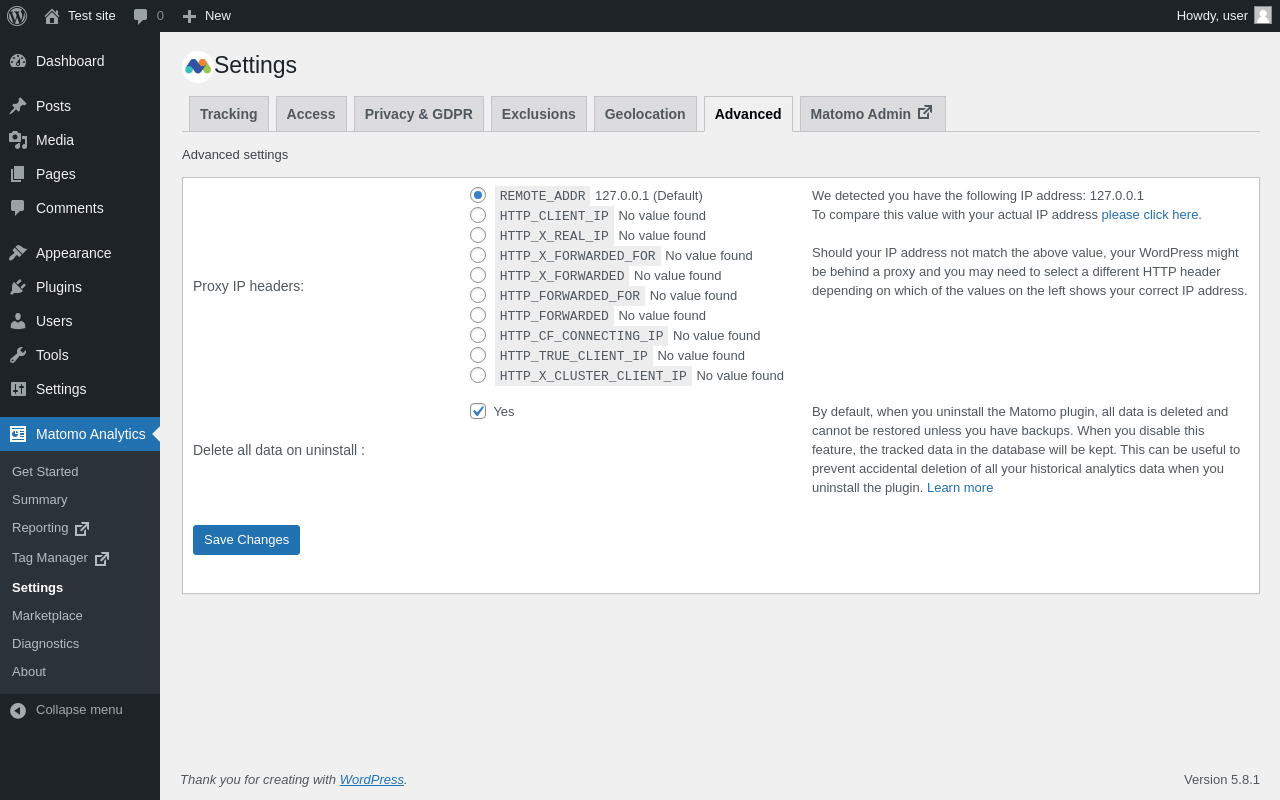Click the user avatar at top right
1280x800 pixels.
(x=1263, y=15)
